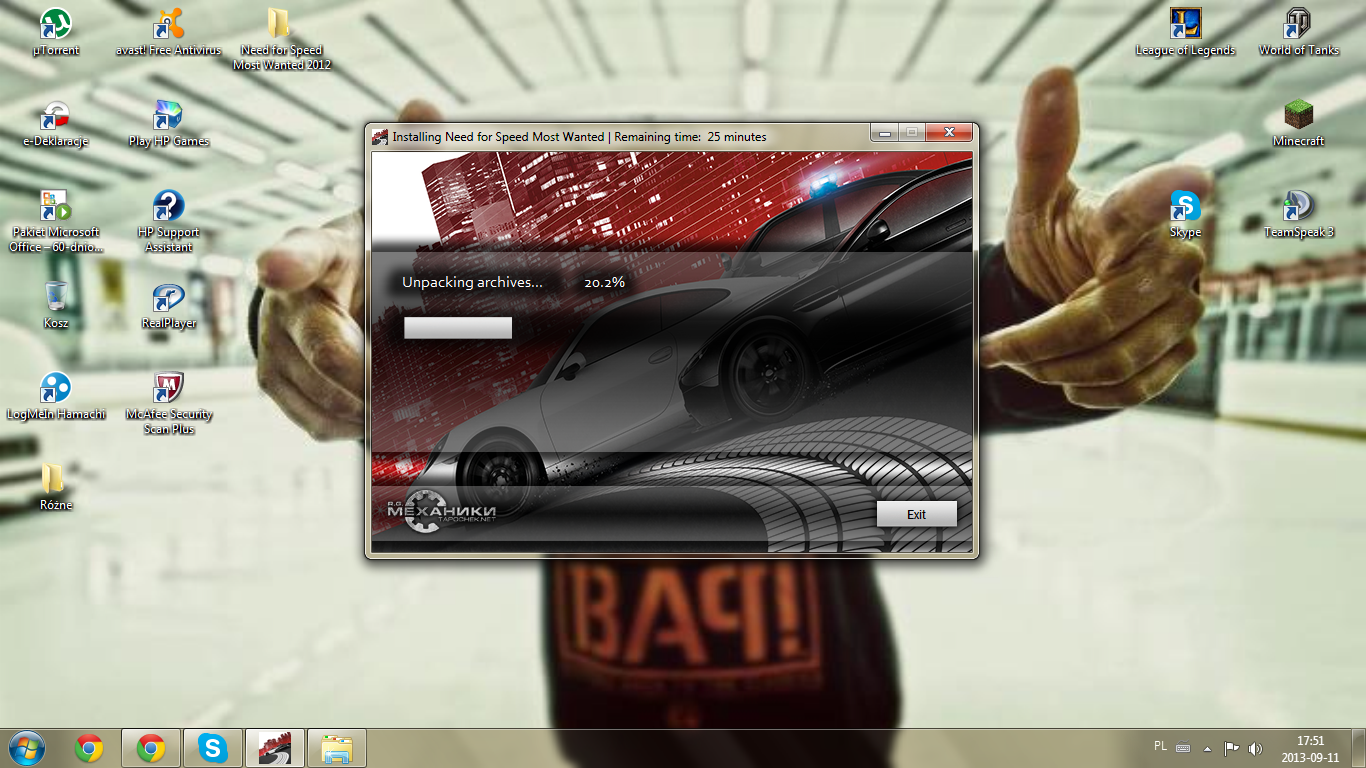
Task: Open Windows Explorer from taskbar
Action: pos(337,748)
